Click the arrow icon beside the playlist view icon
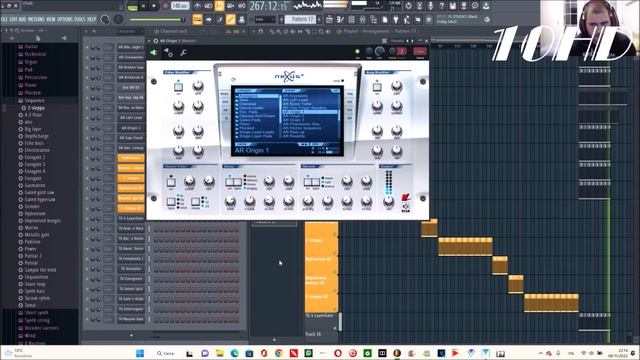 [209, 19]
